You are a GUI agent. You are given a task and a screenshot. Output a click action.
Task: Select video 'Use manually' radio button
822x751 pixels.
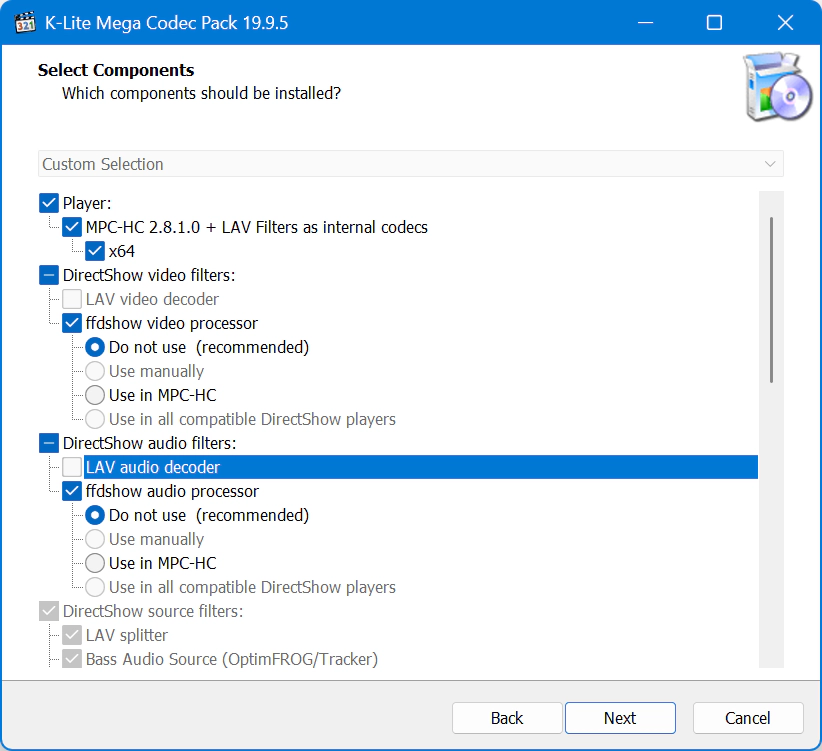click(95, 372)
